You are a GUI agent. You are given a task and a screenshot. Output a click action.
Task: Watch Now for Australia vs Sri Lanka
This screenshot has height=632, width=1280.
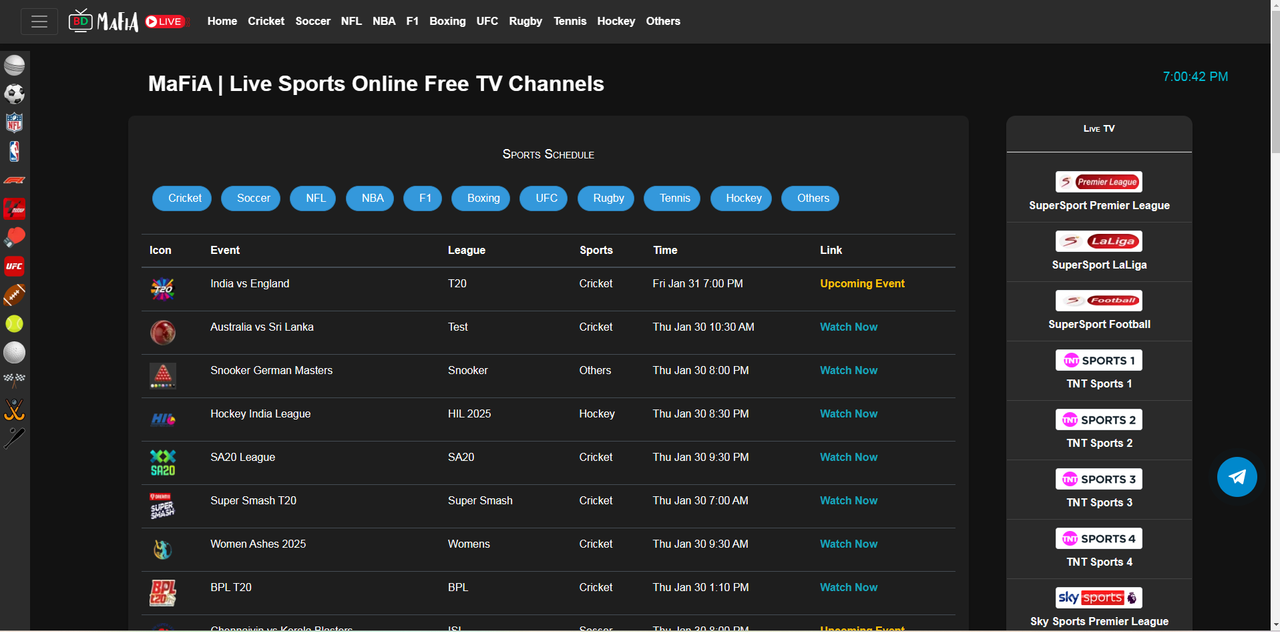tap(849, 327)
